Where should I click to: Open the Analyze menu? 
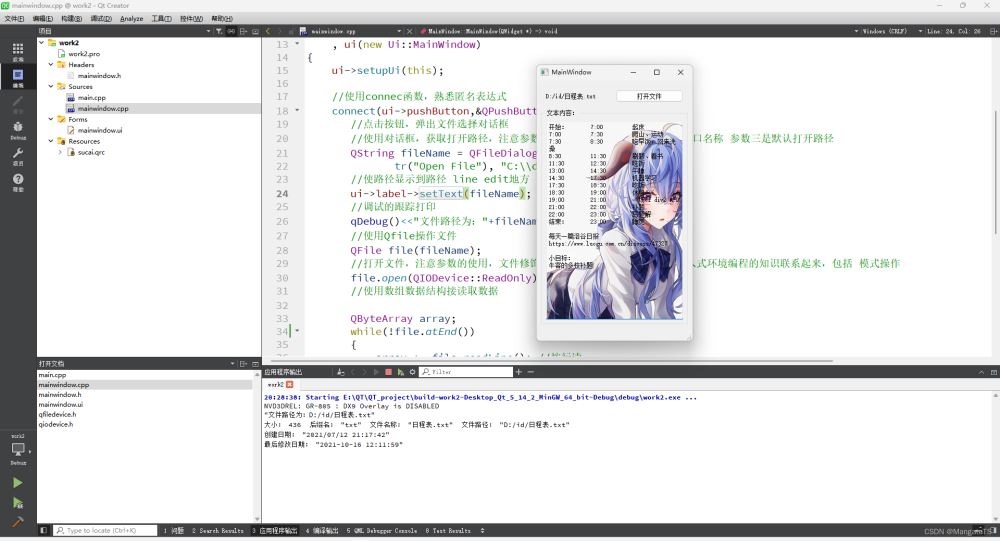[x=131, y=18]
